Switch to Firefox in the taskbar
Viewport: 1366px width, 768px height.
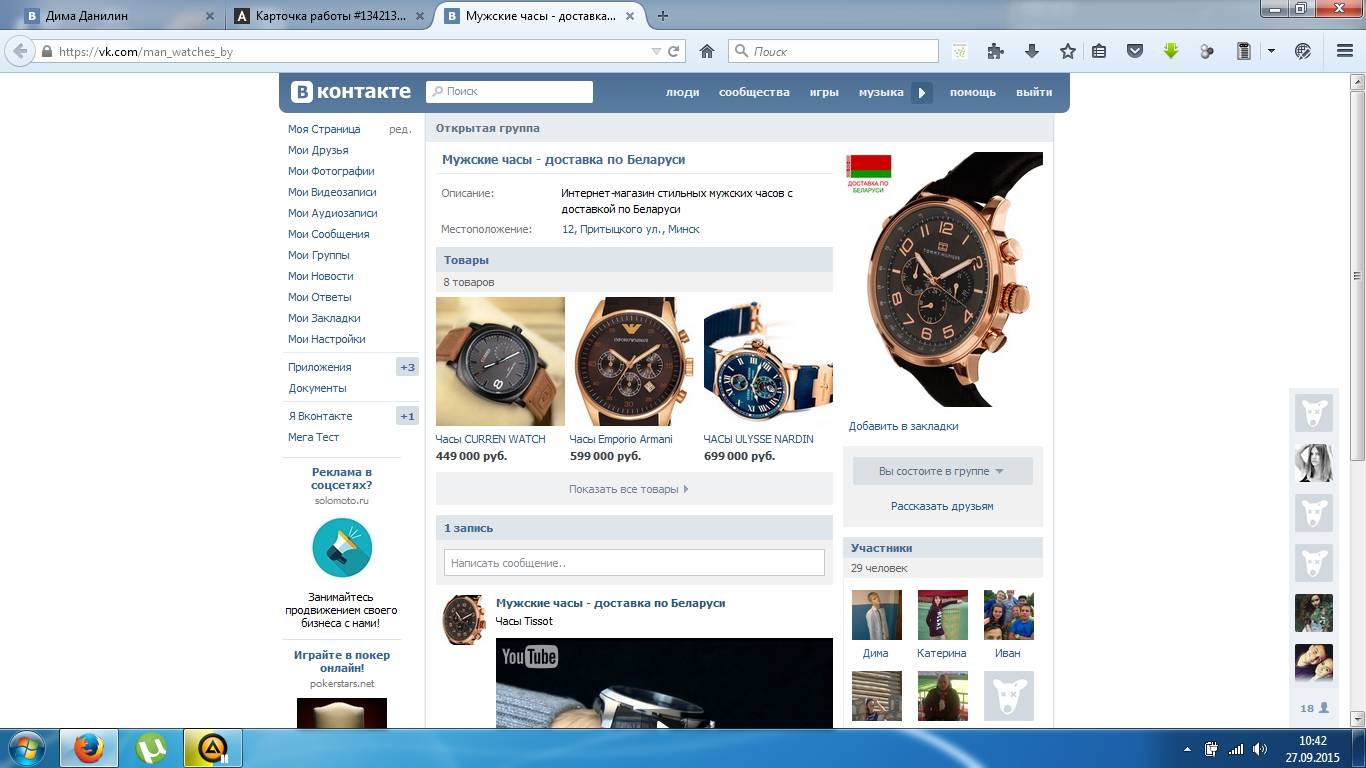coord(89,748)
